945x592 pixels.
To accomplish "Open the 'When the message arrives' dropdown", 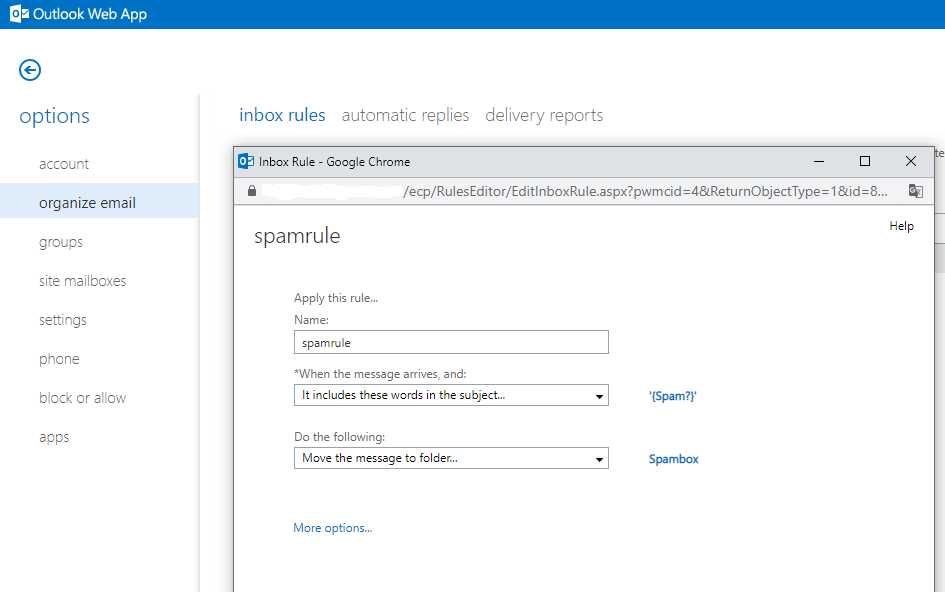I will 451,395.
